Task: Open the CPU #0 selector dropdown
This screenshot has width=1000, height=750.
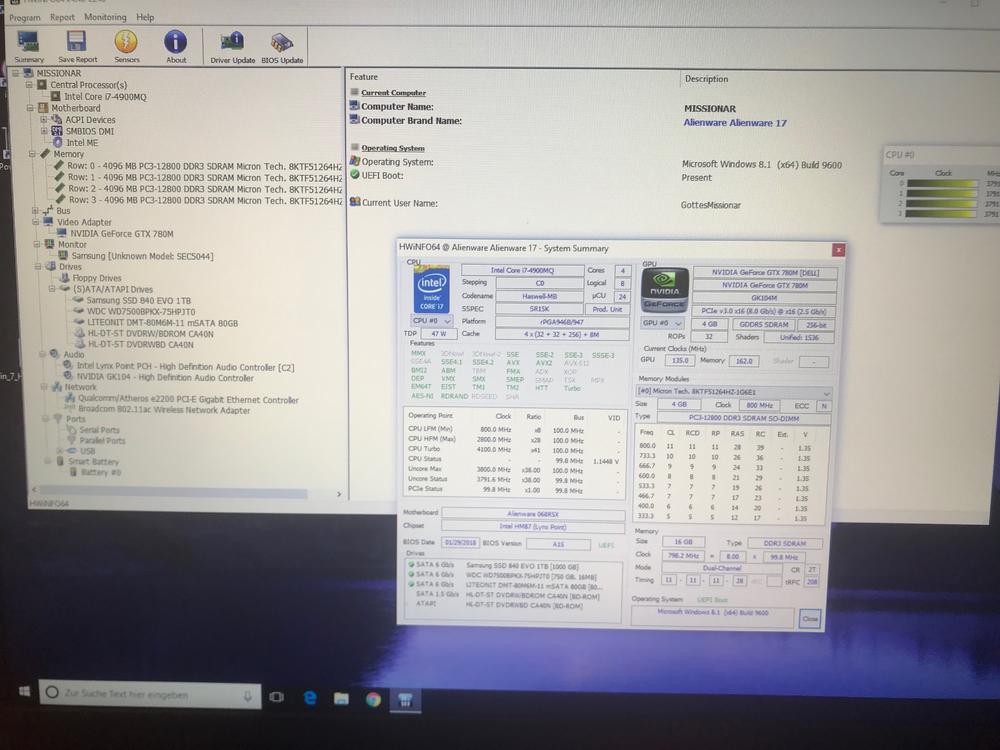Action: pos(434,321)
